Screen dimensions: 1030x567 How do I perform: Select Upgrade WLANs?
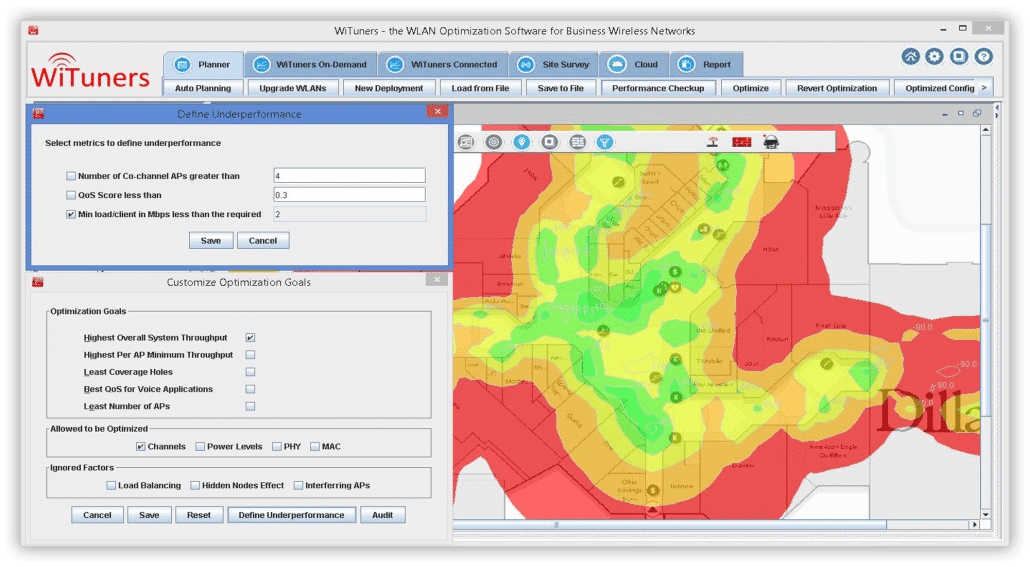click(292, 88)
